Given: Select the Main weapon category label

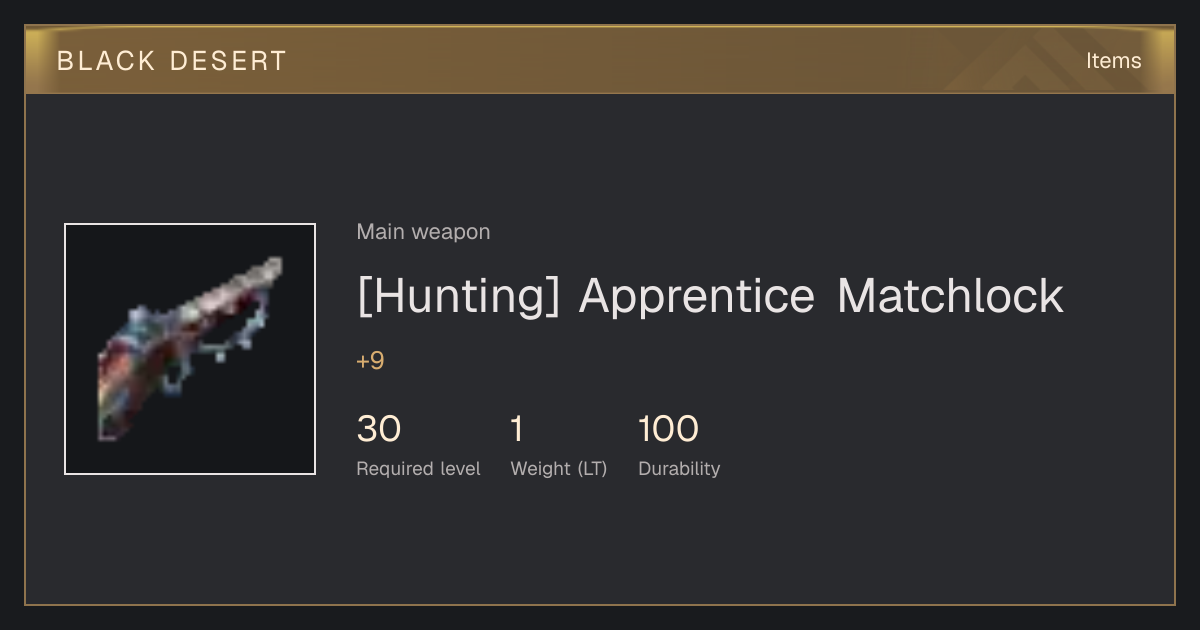Looking at the screenshot, I should tap(423, 232).
